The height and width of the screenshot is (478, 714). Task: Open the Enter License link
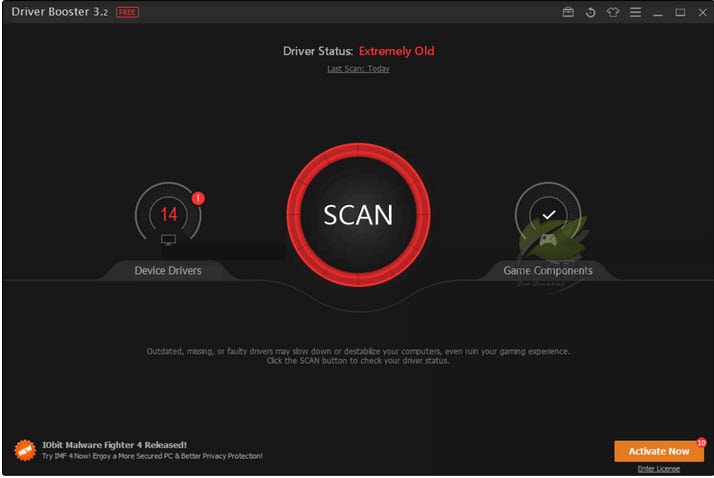point(659,469)
